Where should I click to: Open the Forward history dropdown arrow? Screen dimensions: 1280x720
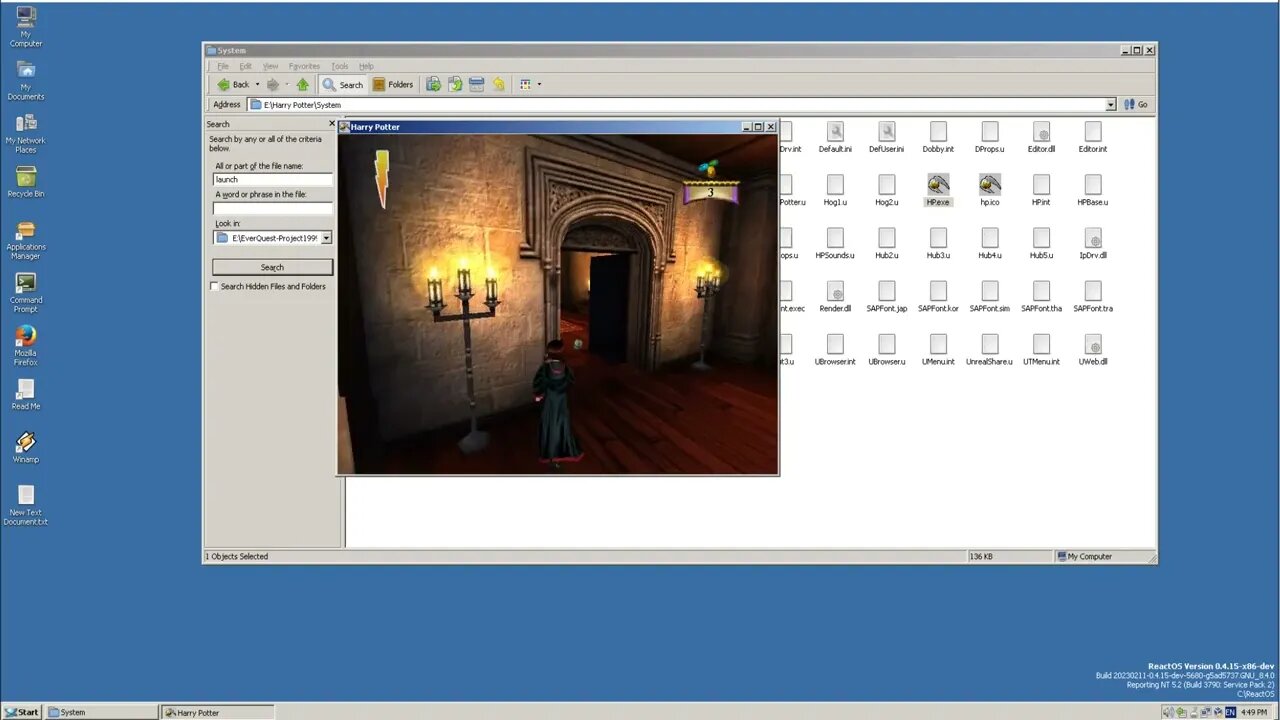click(286, 85)
